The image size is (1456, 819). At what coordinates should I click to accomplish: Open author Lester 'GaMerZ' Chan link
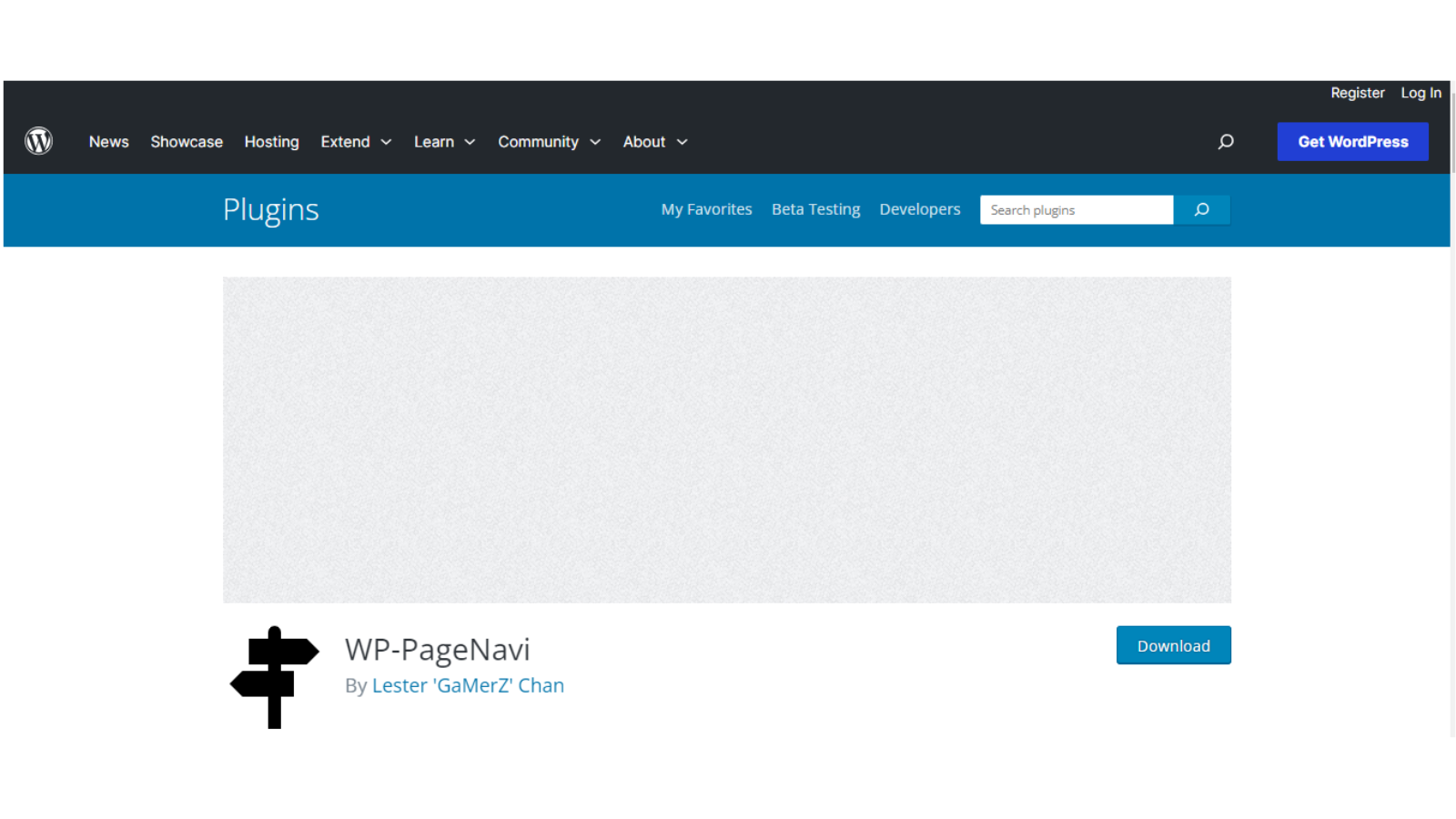pyautogui.click(x=468, y=685)
